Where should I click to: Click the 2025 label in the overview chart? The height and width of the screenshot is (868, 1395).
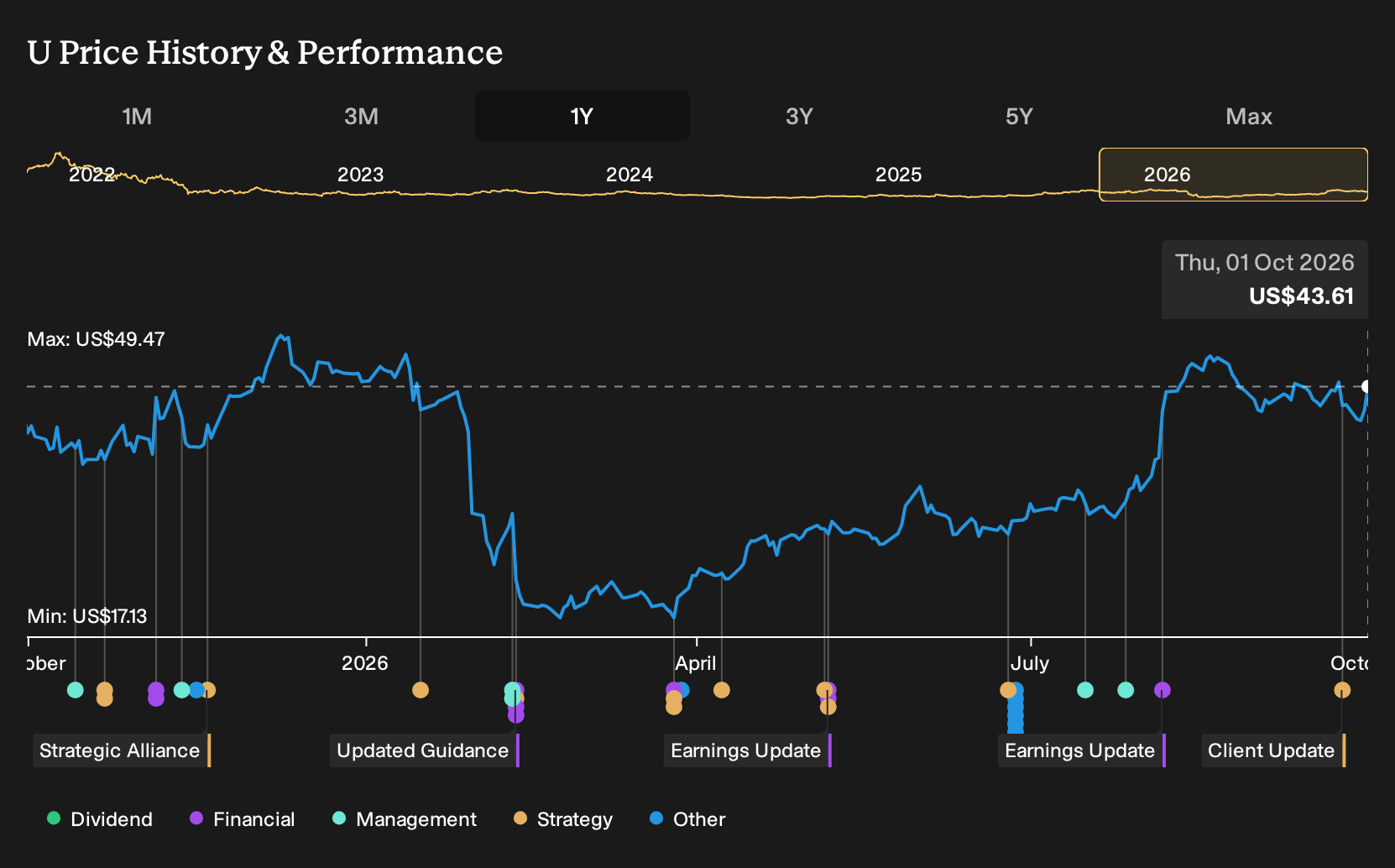[898, 175]
